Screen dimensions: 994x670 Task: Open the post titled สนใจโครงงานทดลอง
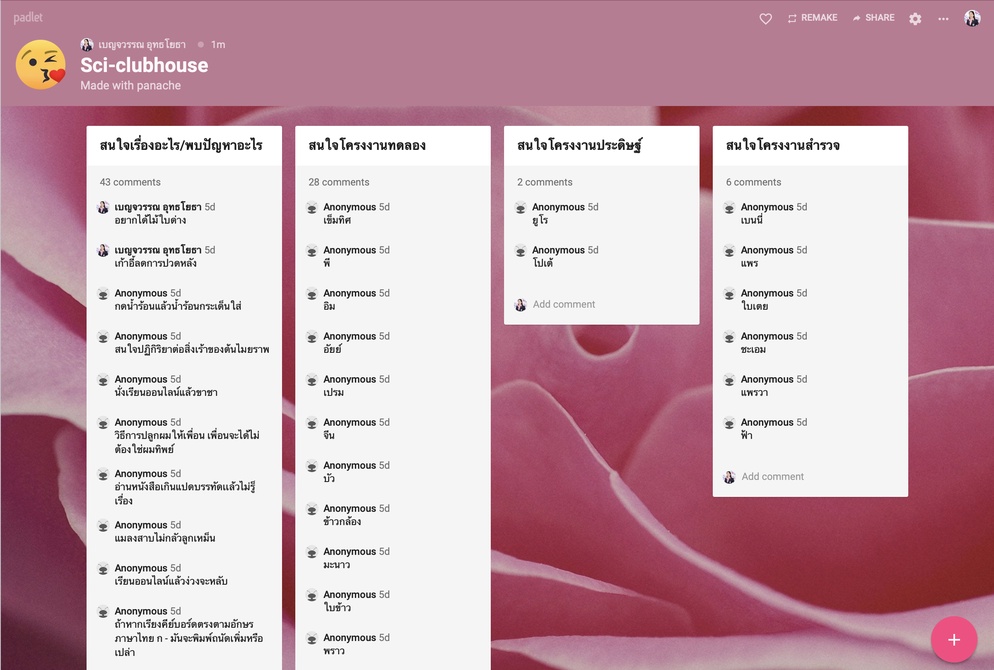pyautogui.click(x=367, y=145)
